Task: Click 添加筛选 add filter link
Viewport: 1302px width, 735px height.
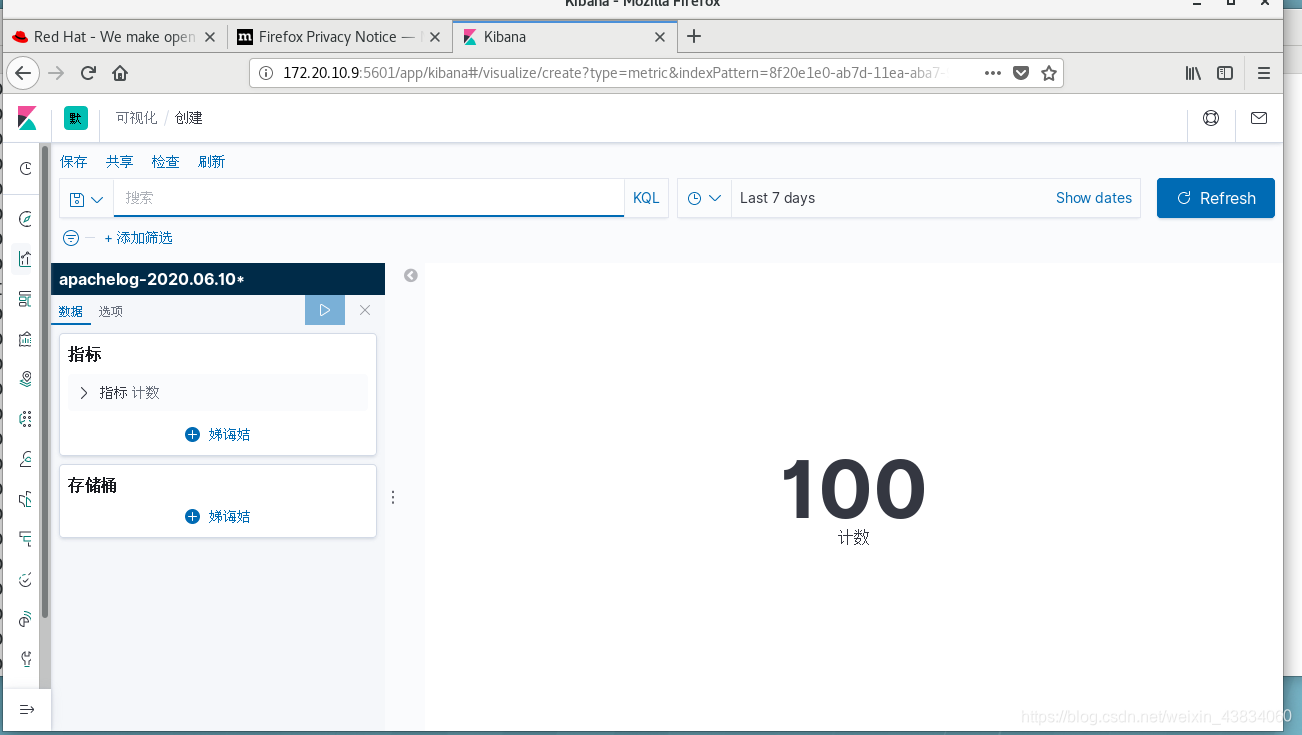Action: (138, 238)
